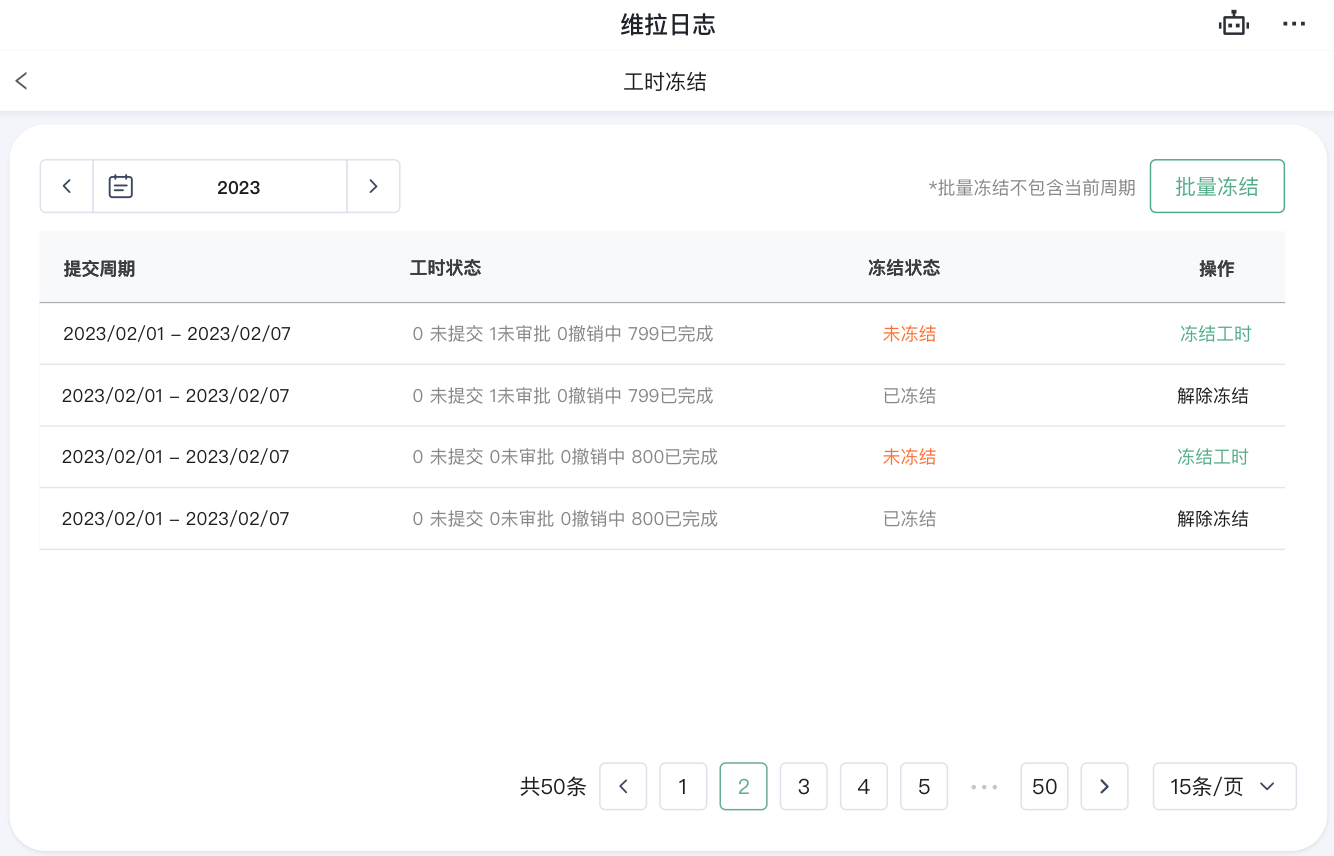Jump to last page 50
Viewport: 1334px width, 856px height.
point(1044,786)
